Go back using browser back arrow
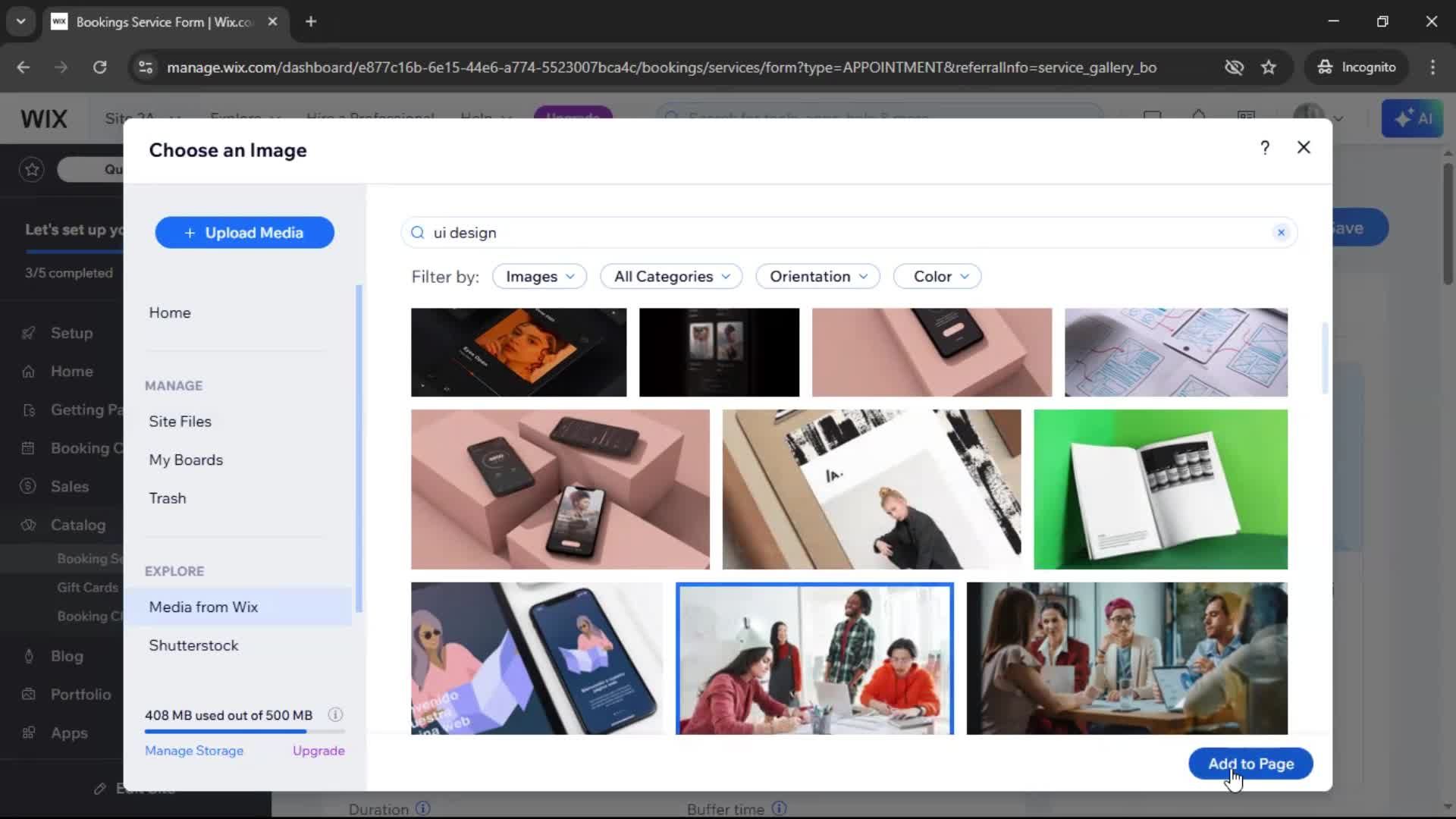1456x819 pixels. [x=24, y=67]
